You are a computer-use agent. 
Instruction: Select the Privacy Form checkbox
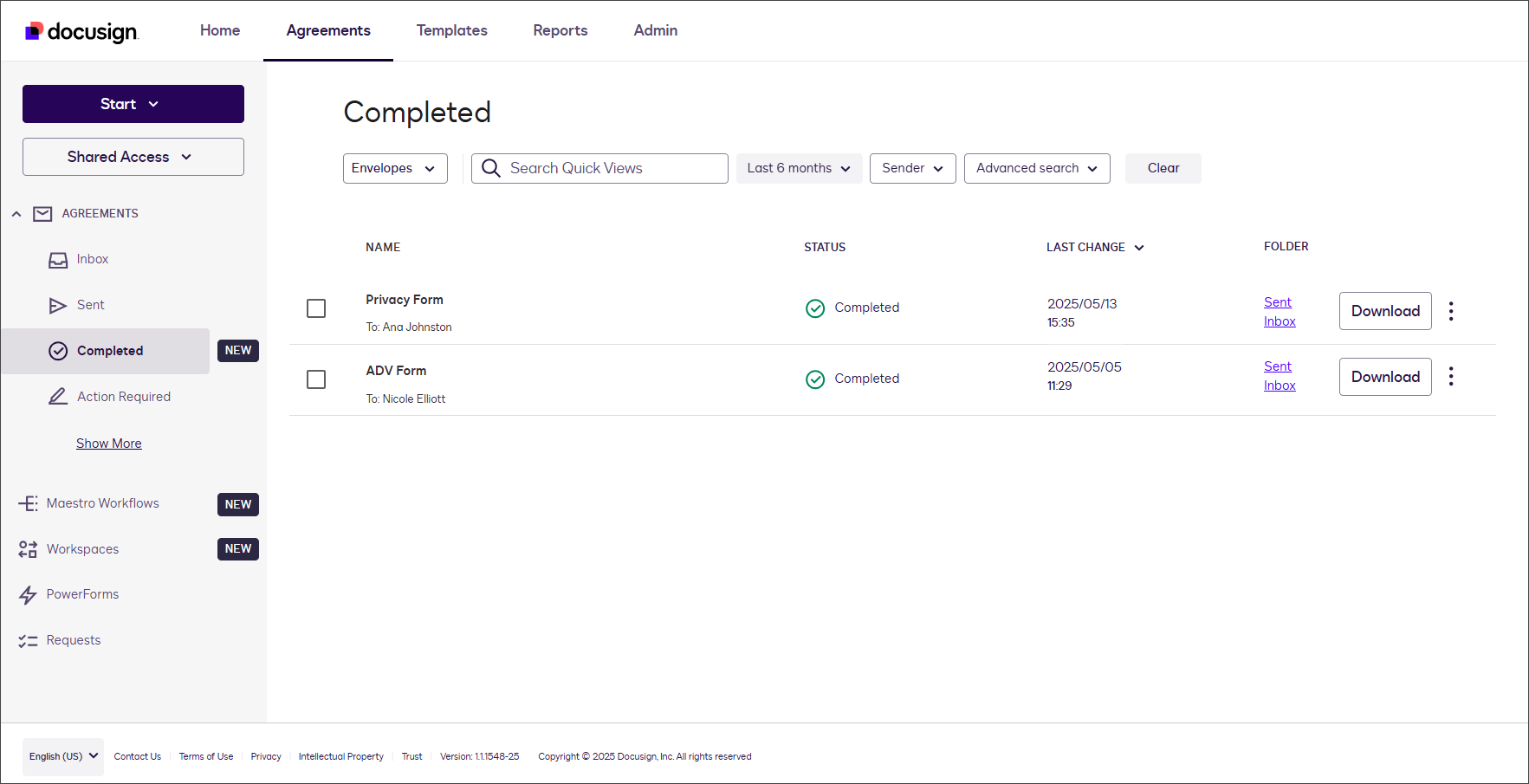click(x=316, y=308)
